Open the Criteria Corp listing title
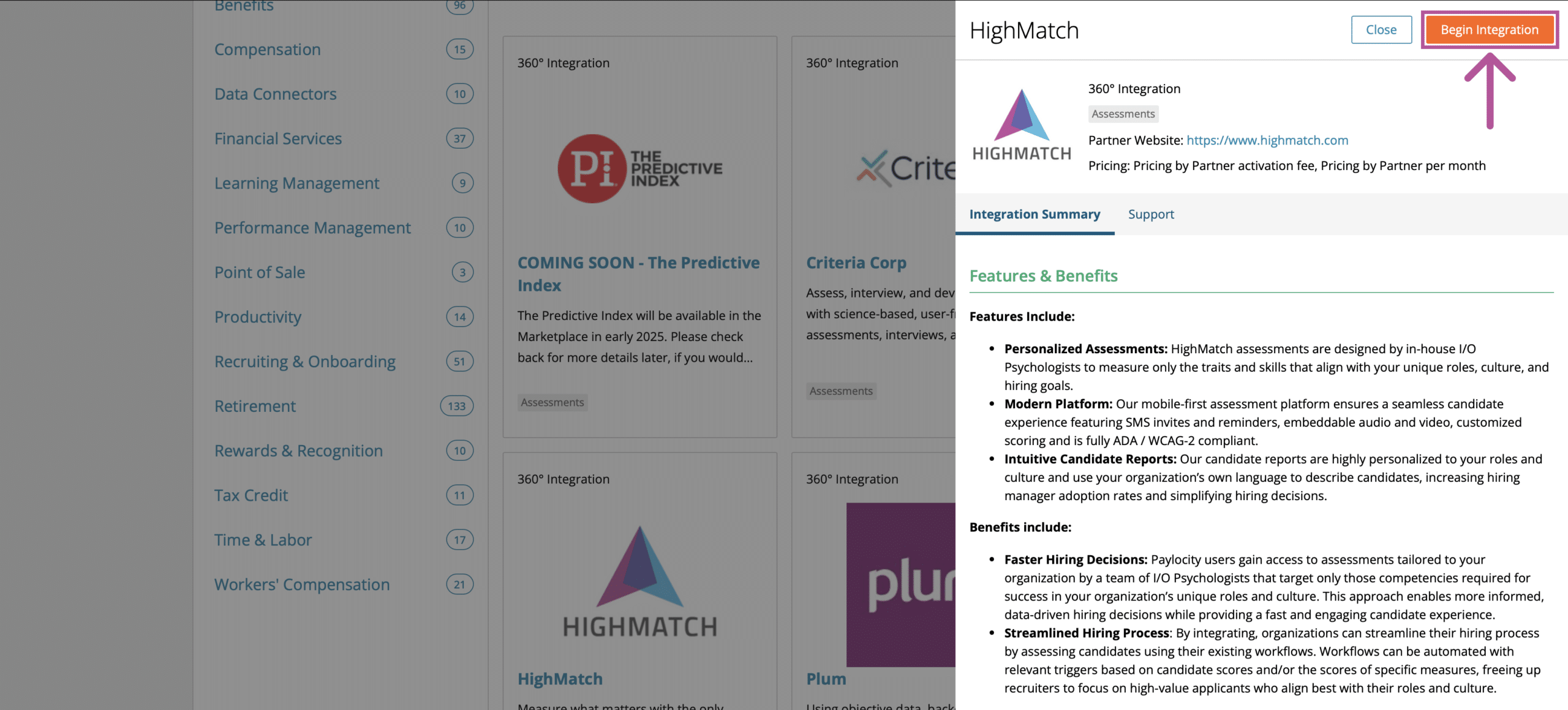 [x=856, y=263]
